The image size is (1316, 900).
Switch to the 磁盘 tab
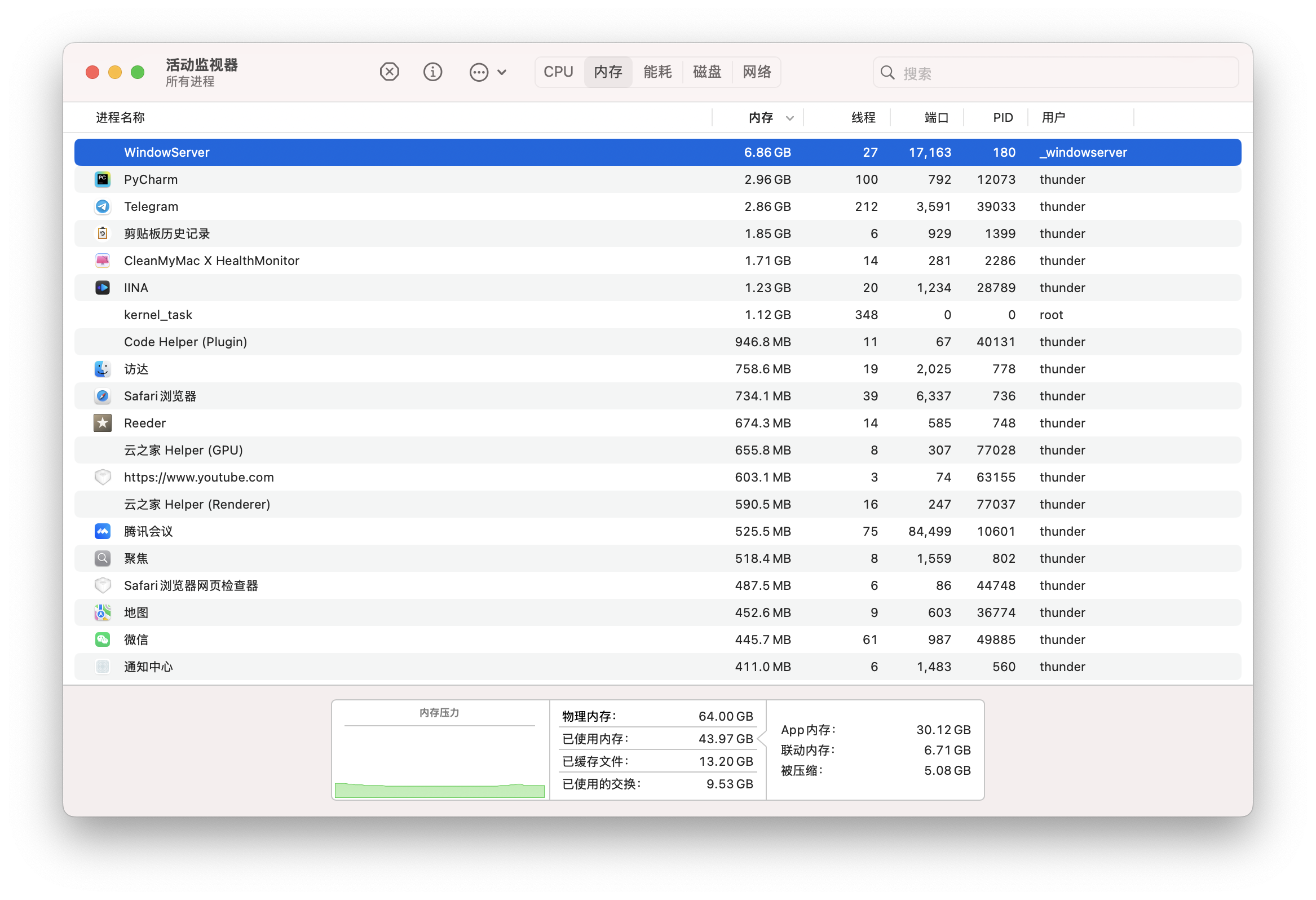(706, 72)
